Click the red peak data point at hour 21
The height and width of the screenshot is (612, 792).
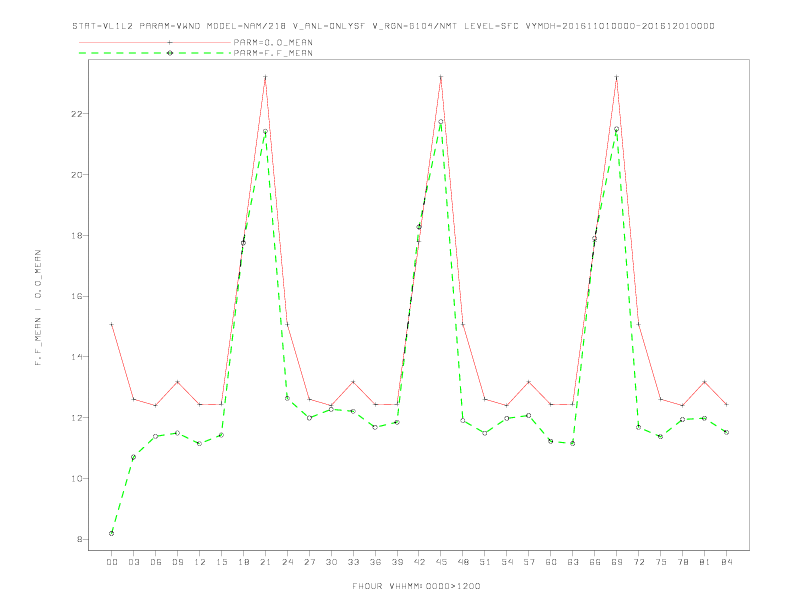(x=265, y=77)
